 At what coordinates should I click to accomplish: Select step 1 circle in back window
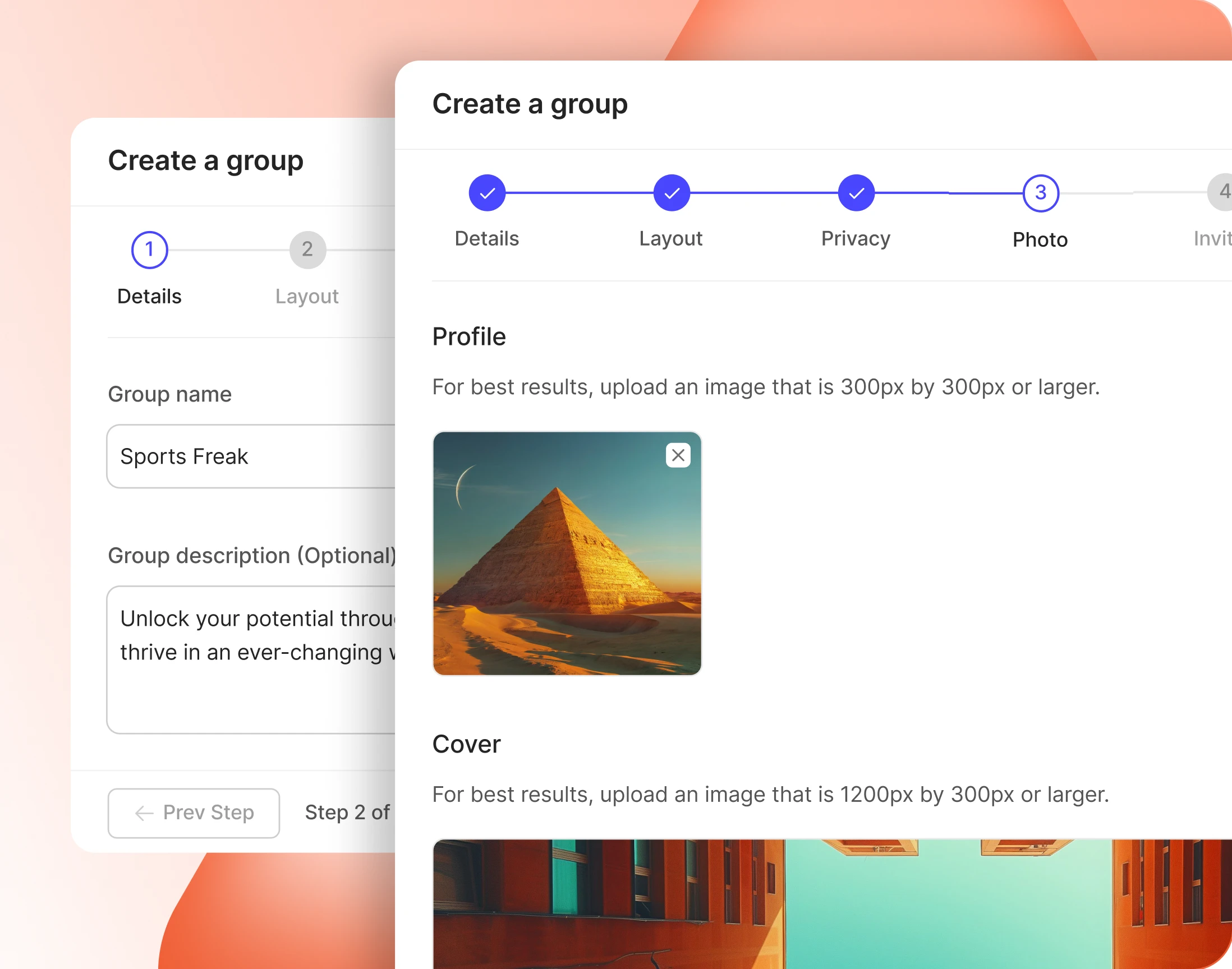(149, 250)
